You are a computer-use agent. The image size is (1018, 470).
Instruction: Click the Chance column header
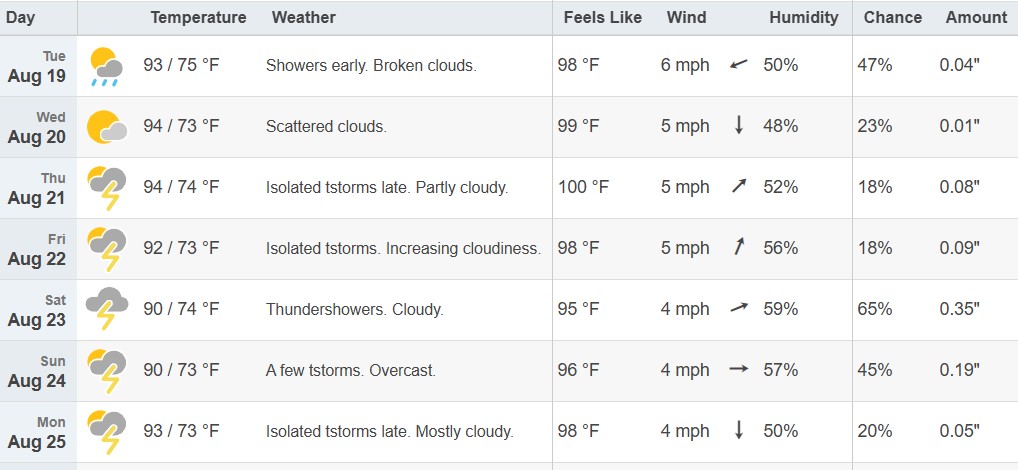pyautogui.click(x=893, y=18)
